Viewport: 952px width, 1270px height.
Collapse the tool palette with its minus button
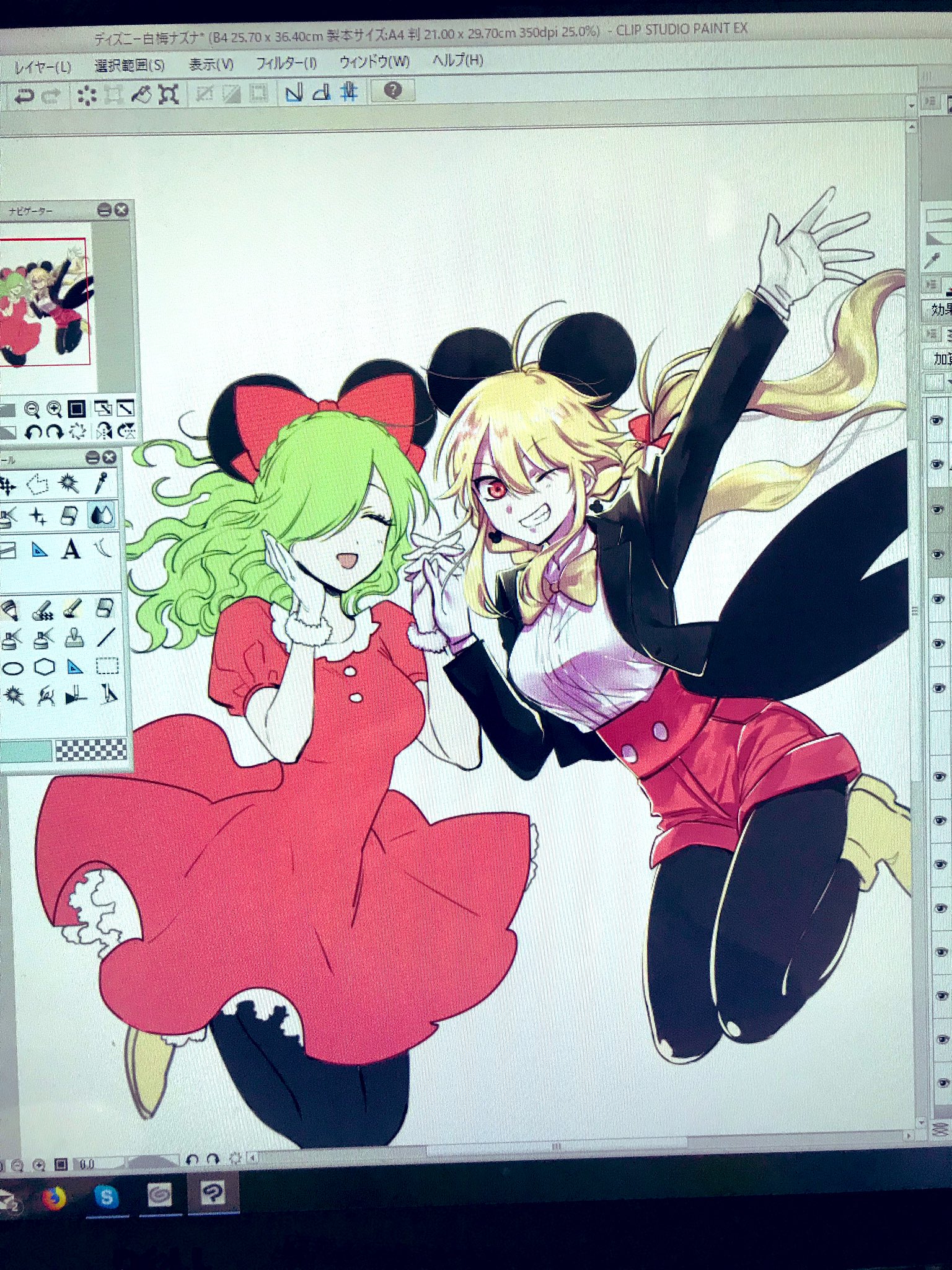coord(92,458)
